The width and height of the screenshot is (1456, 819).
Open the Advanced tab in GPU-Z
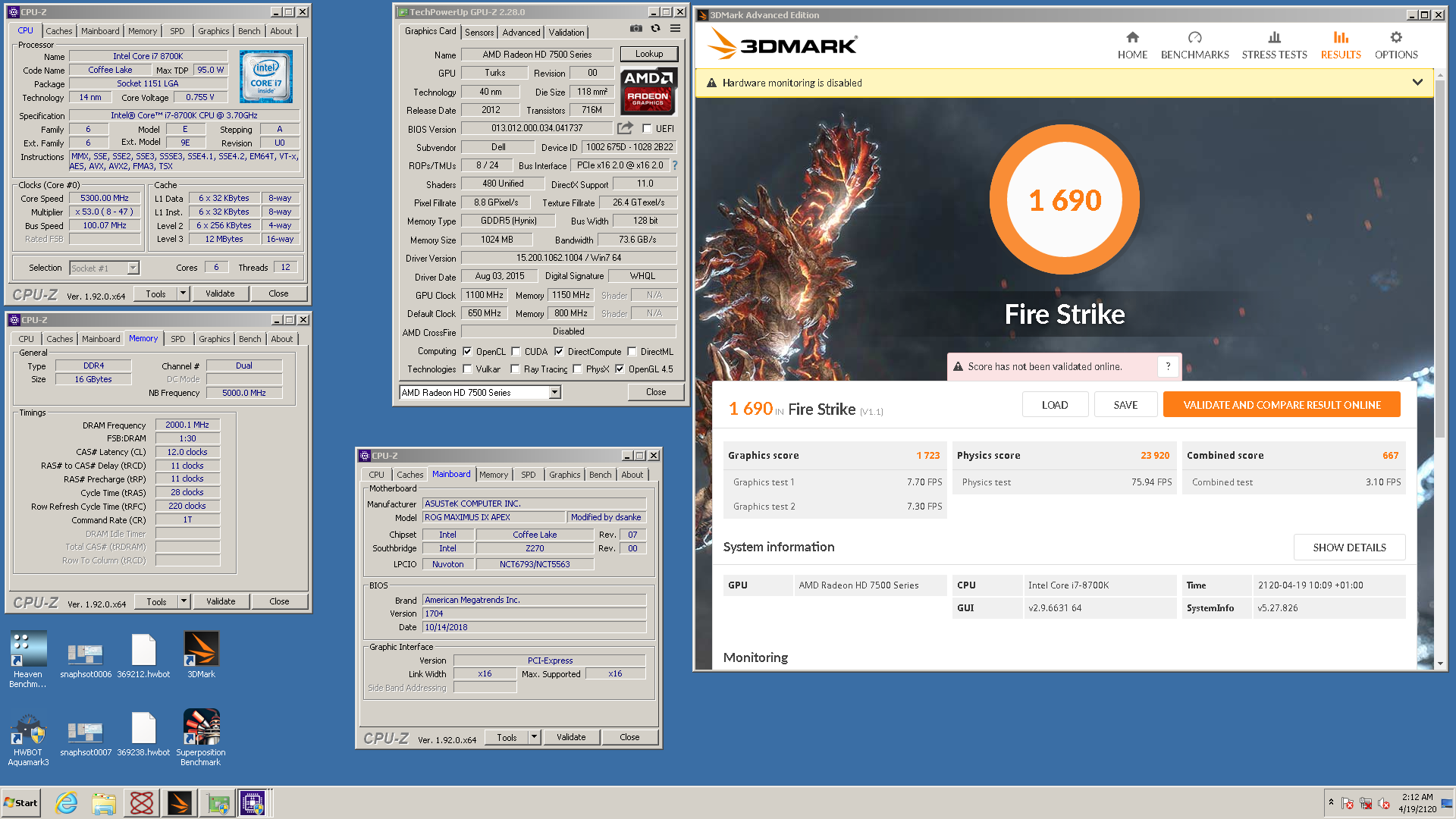(521, 33)
